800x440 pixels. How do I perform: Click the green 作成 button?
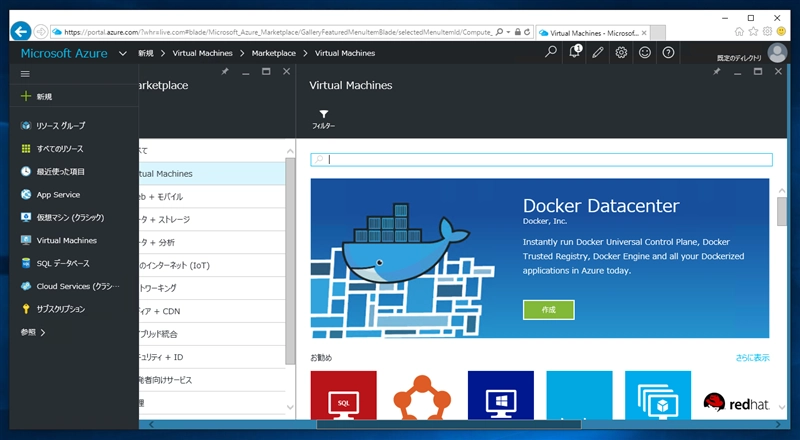[x=548, y=310]
